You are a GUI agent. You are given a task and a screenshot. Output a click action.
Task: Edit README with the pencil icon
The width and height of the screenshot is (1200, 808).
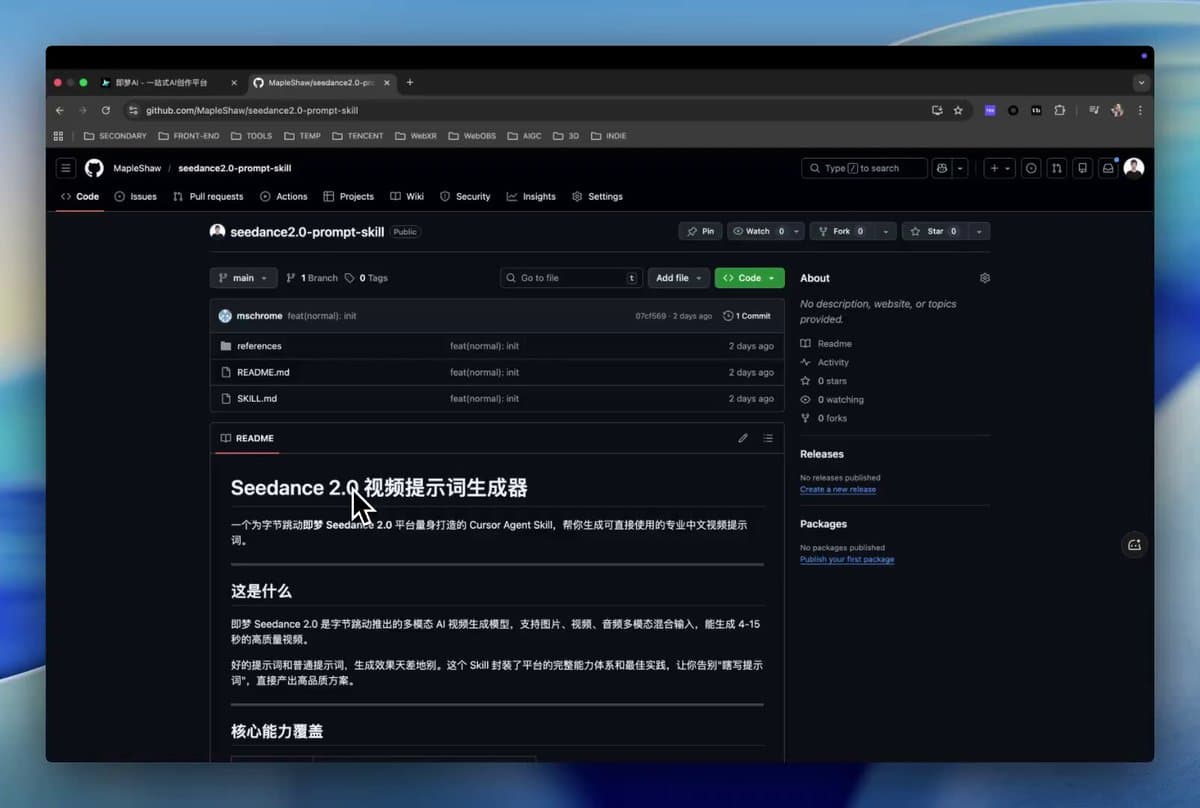tap(743, 438)
